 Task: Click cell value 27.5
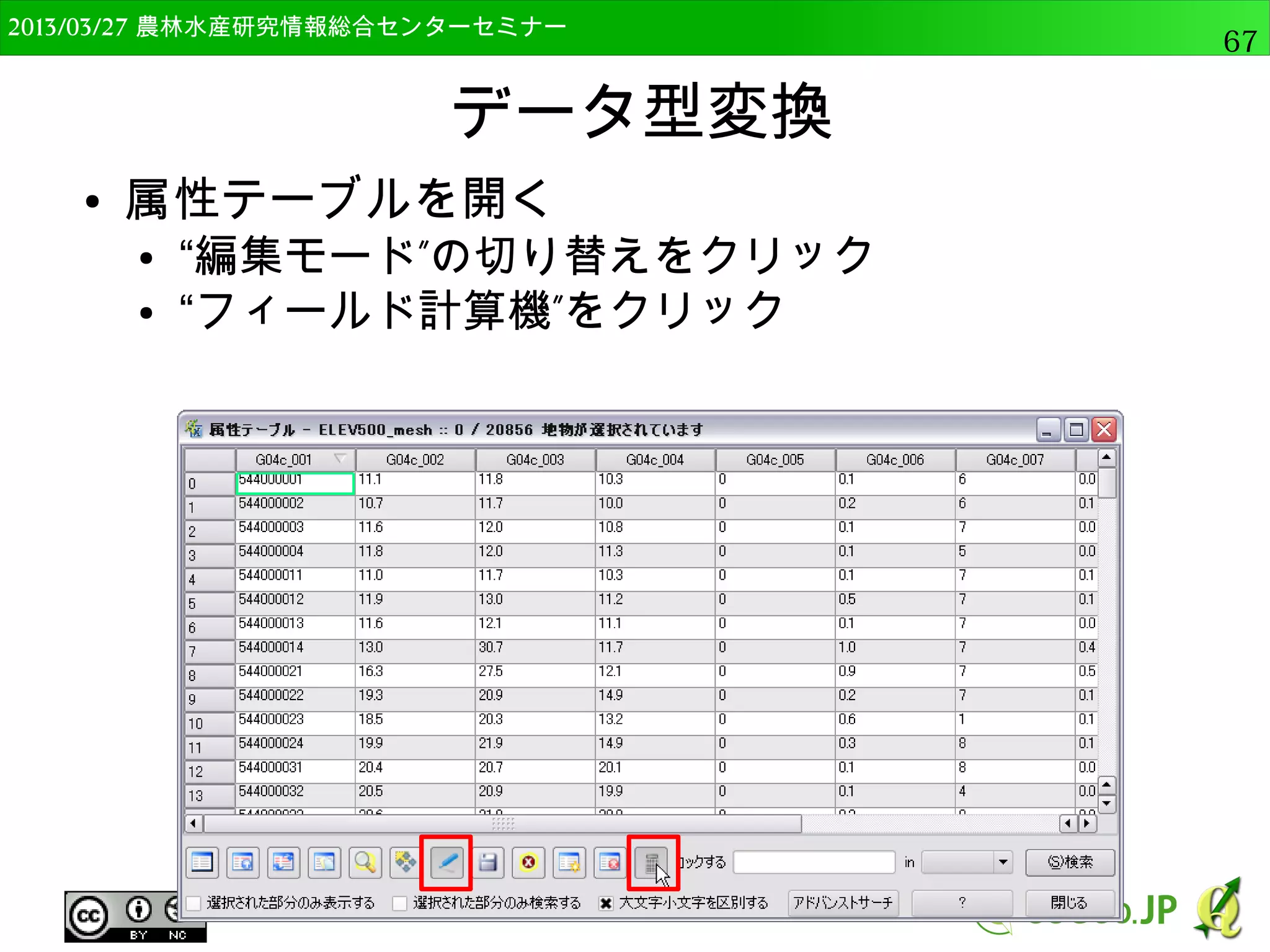(535, 675)
